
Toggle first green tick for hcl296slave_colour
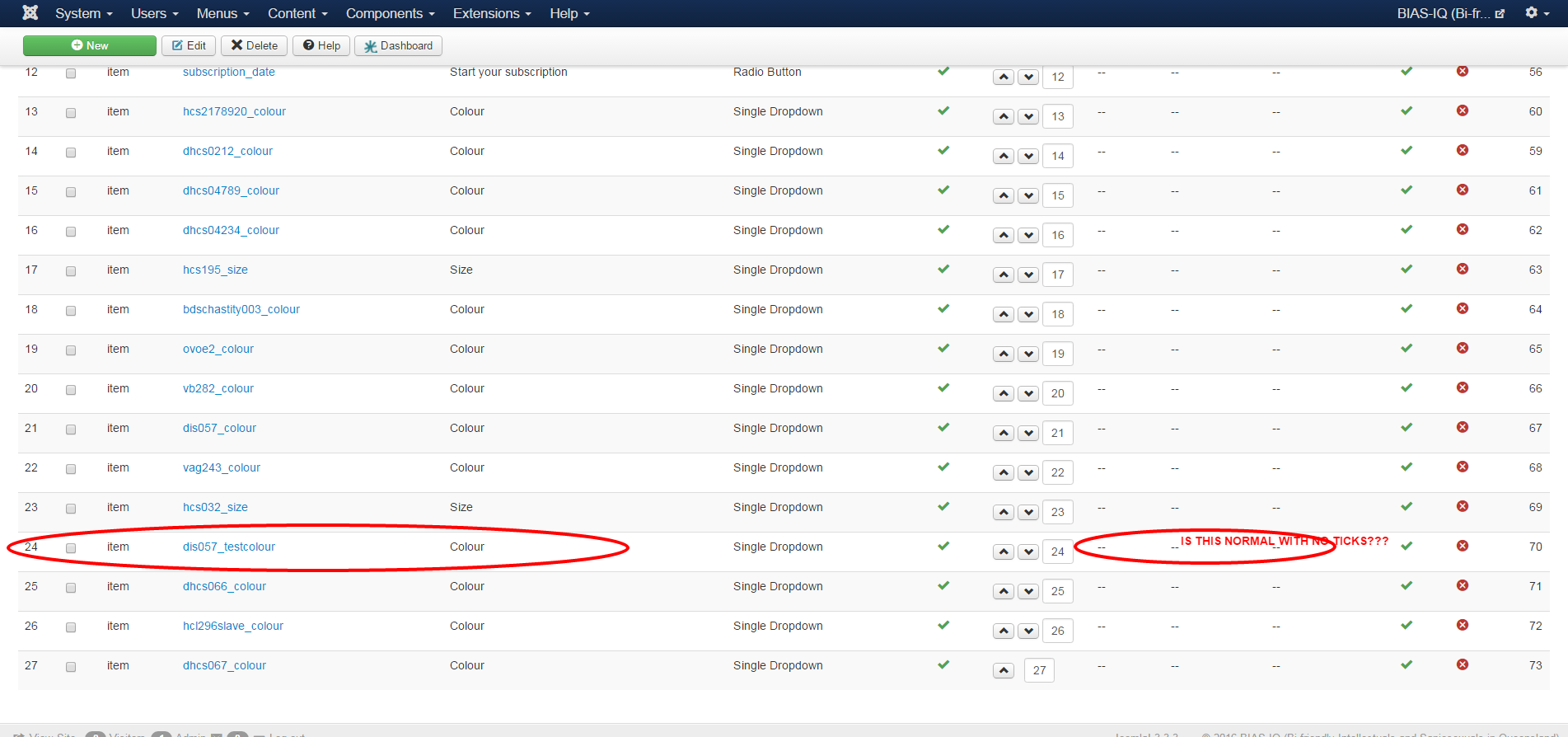pos(943,625)
